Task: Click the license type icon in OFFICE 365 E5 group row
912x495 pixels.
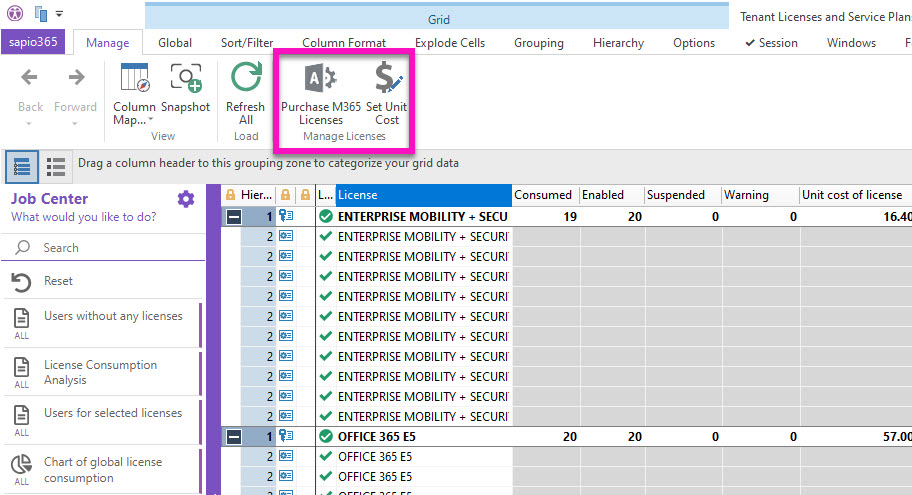Action: click(286, 436)
